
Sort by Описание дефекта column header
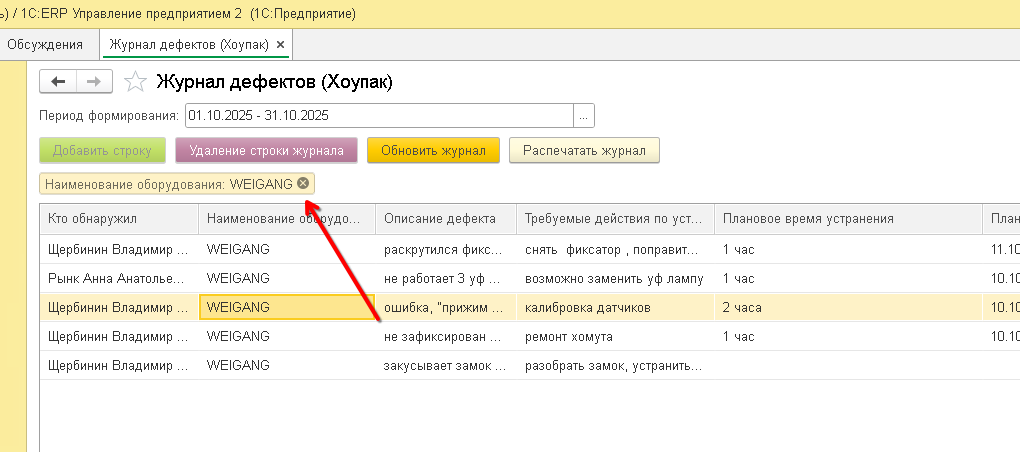[x=445, y=219]
